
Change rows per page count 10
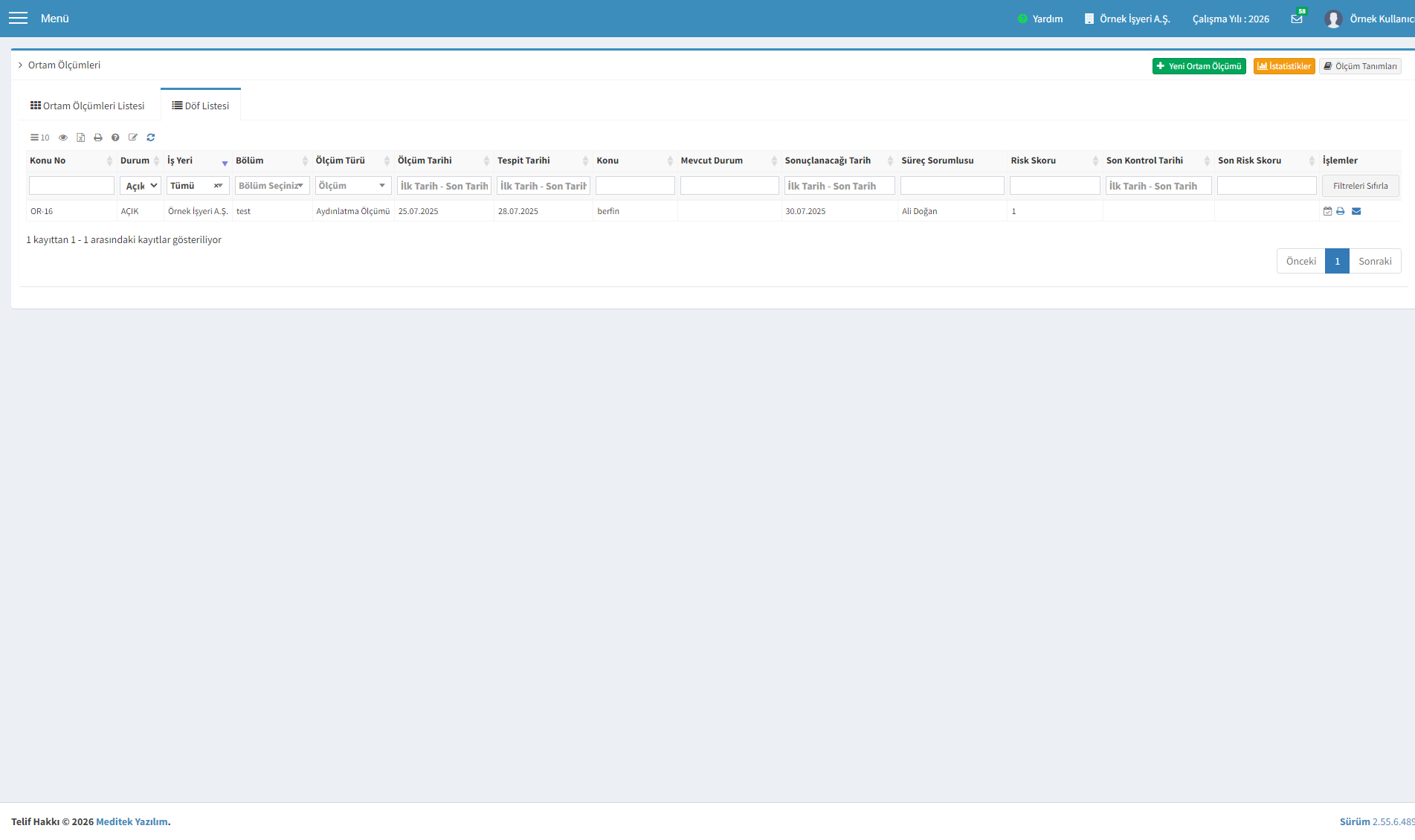(x=40, y=138)
